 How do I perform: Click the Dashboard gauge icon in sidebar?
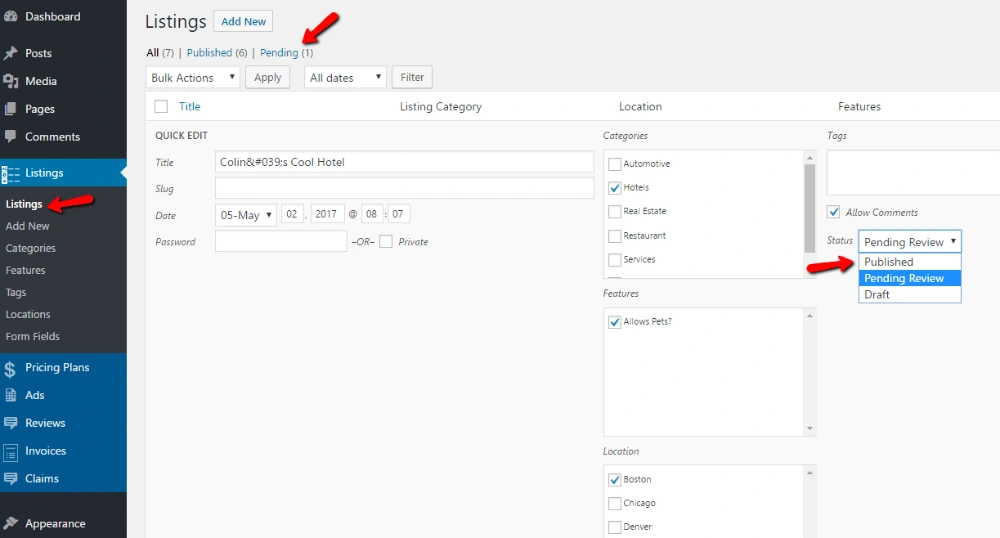click(x=11, y=17)
